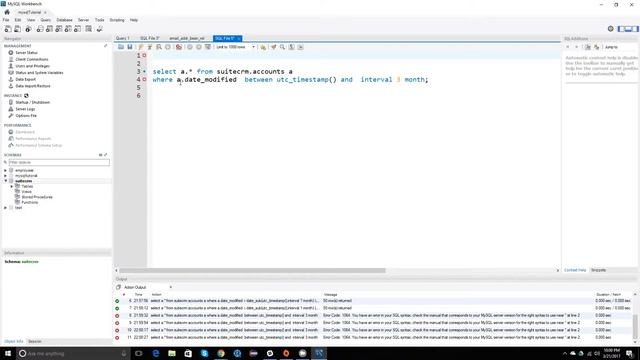The width and height of the screenshot is (640, 360).
Task: Open Options File under Instance
Action: pos(26,116)
